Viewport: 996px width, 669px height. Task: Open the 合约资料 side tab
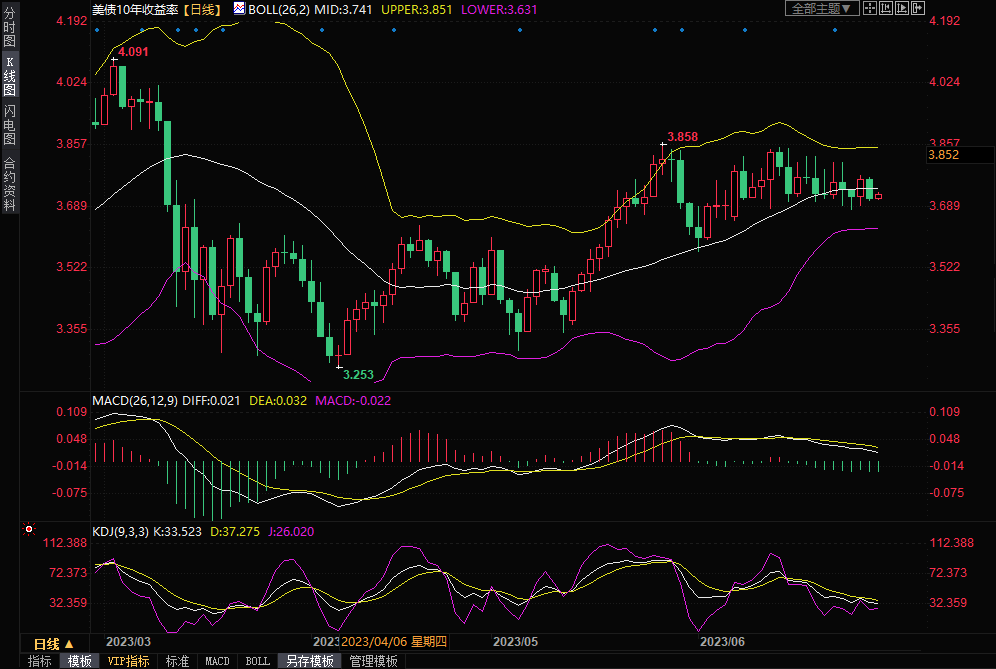click(9, 184)
